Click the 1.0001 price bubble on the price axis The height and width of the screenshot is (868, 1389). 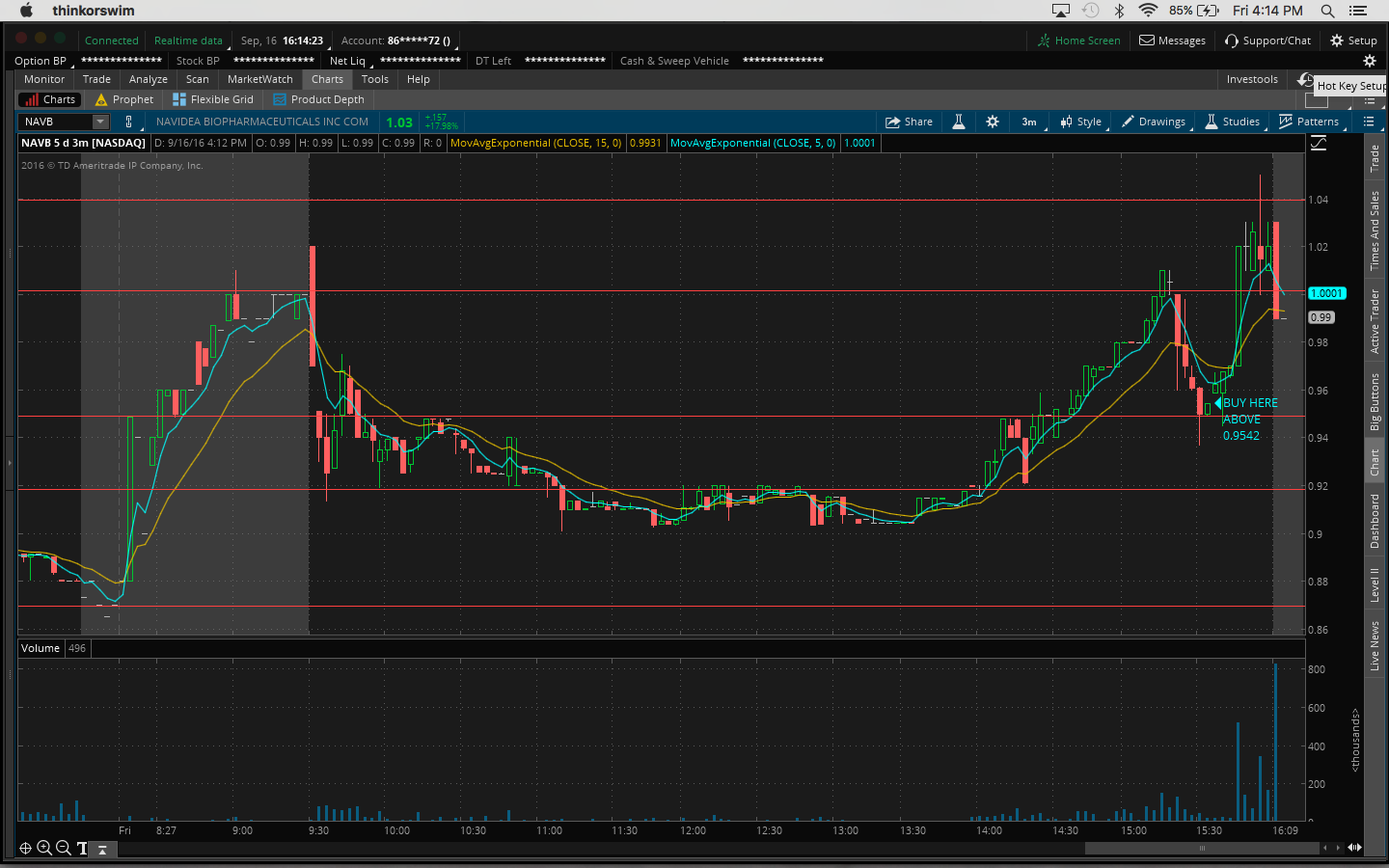(x=1326, y=293)
